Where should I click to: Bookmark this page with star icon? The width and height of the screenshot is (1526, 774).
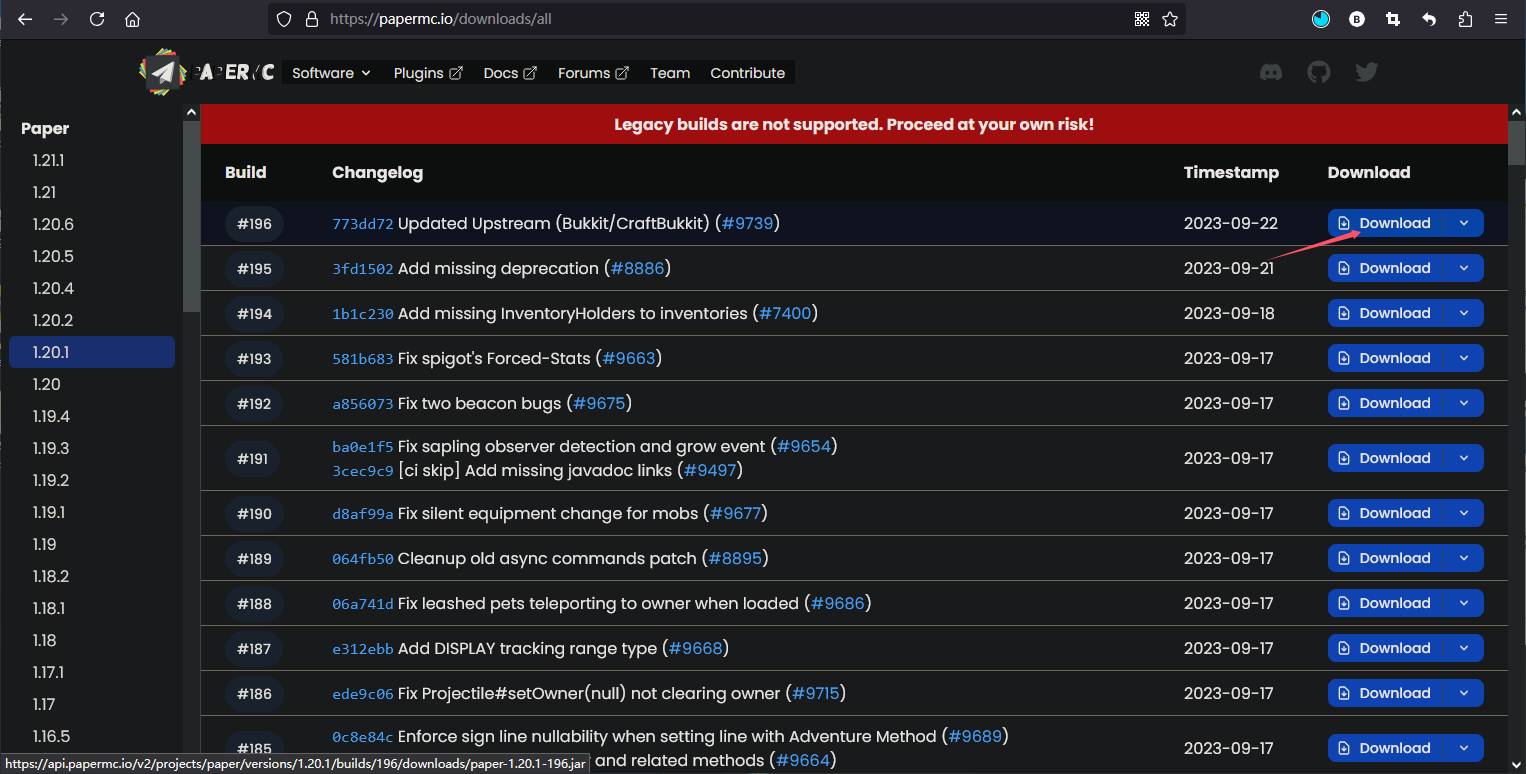1170,19
